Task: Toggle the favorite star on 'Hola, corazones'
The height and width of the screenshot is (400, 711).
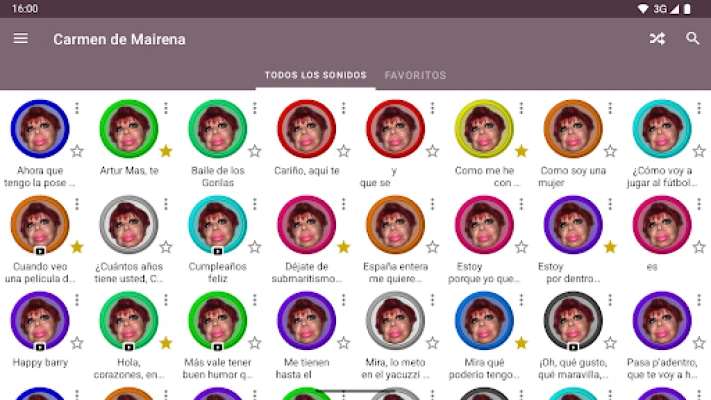Action: (166, 343)
